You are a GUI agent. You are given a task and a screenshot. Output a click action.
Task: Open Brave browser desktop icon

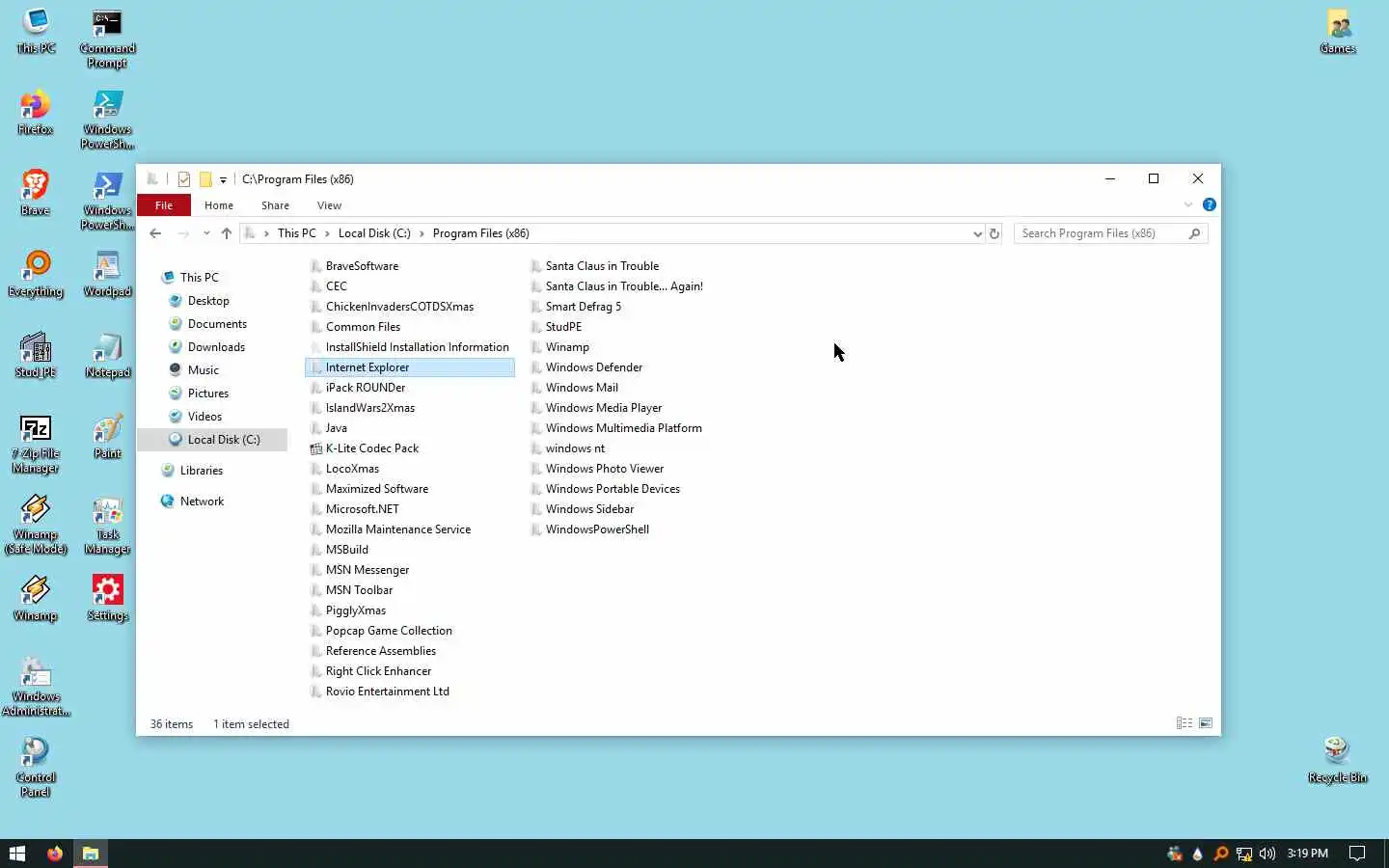[x=36, y=193]
